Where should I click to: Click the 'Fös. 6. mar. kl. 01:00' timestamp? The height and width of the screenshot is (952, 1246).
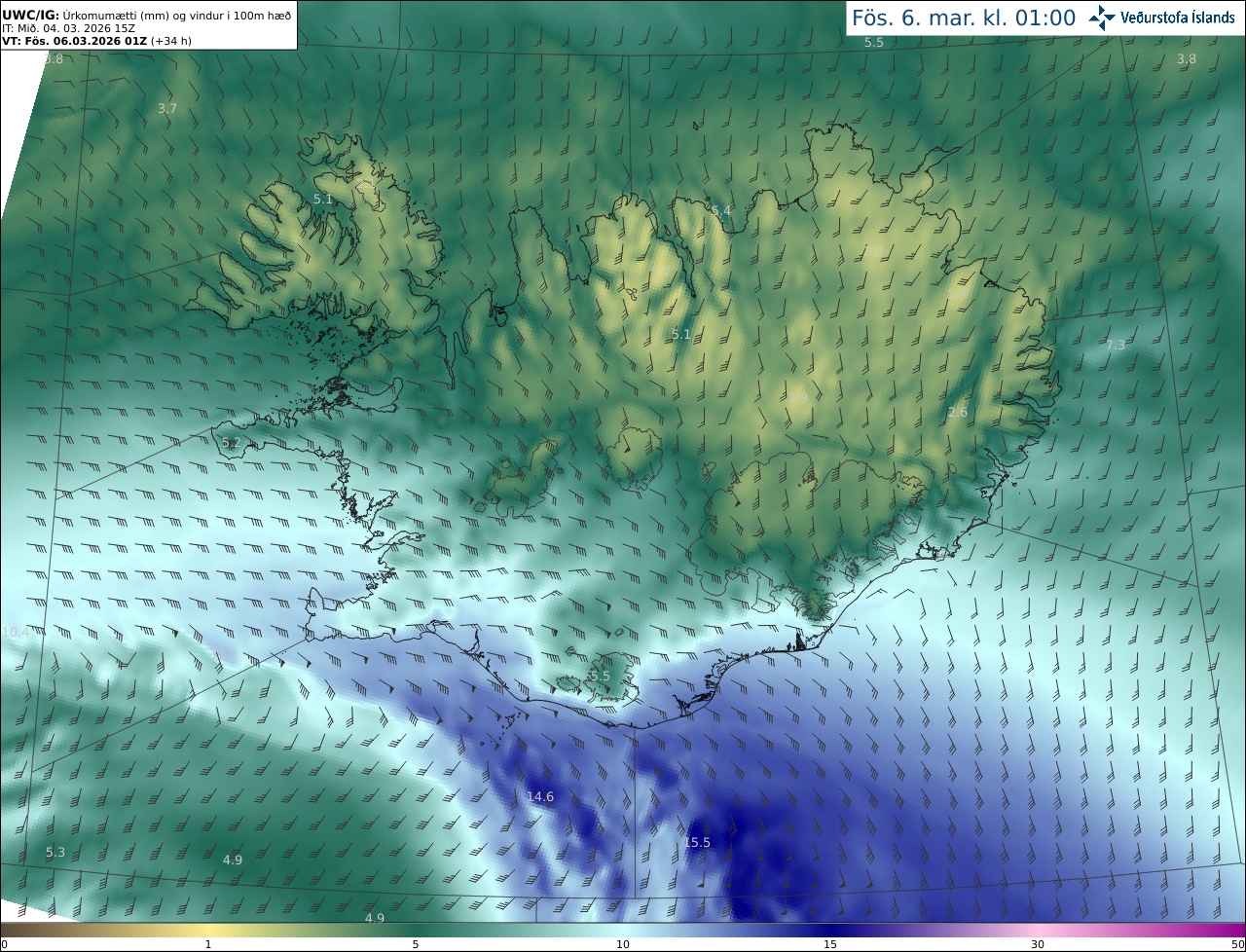pyautogui.click(x=964, y=18)
